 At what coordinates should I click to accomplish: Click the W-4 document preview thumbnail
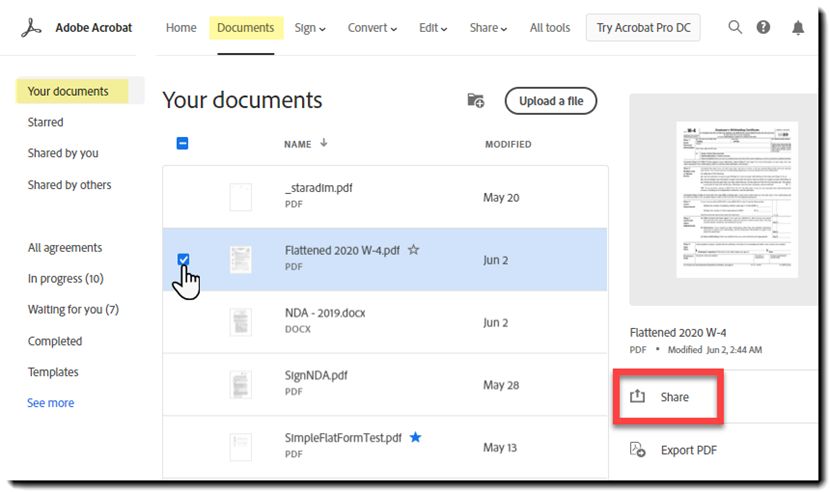pyautogui.click(x=737, y=200)
